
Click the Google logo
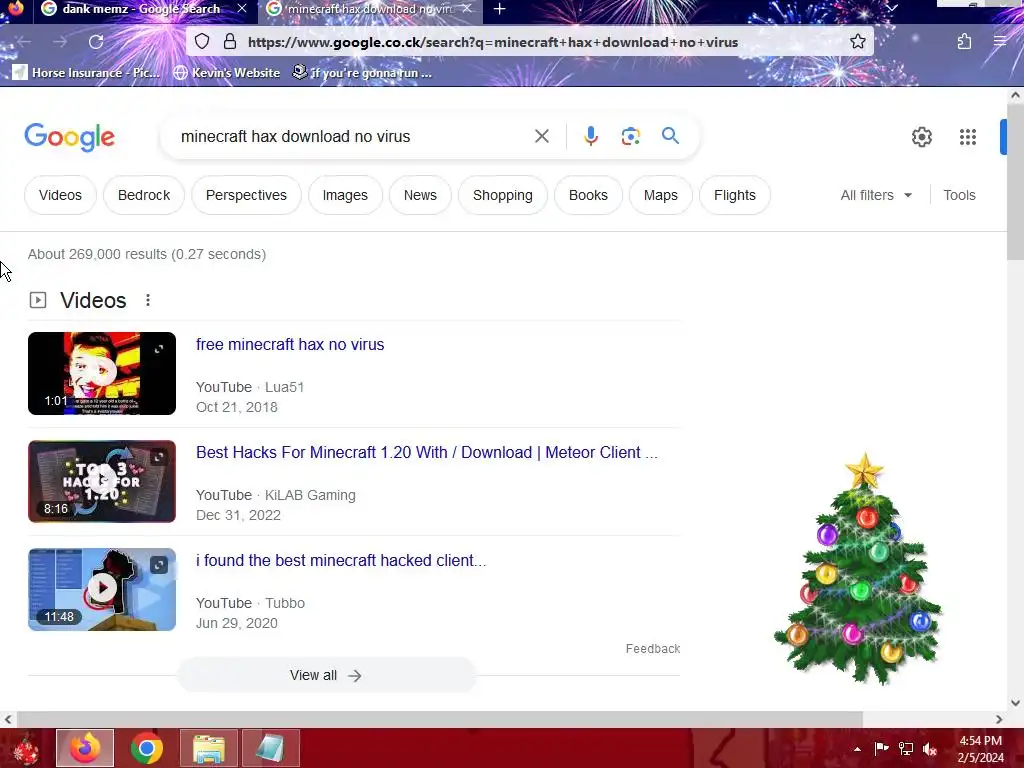coord(69,137)
